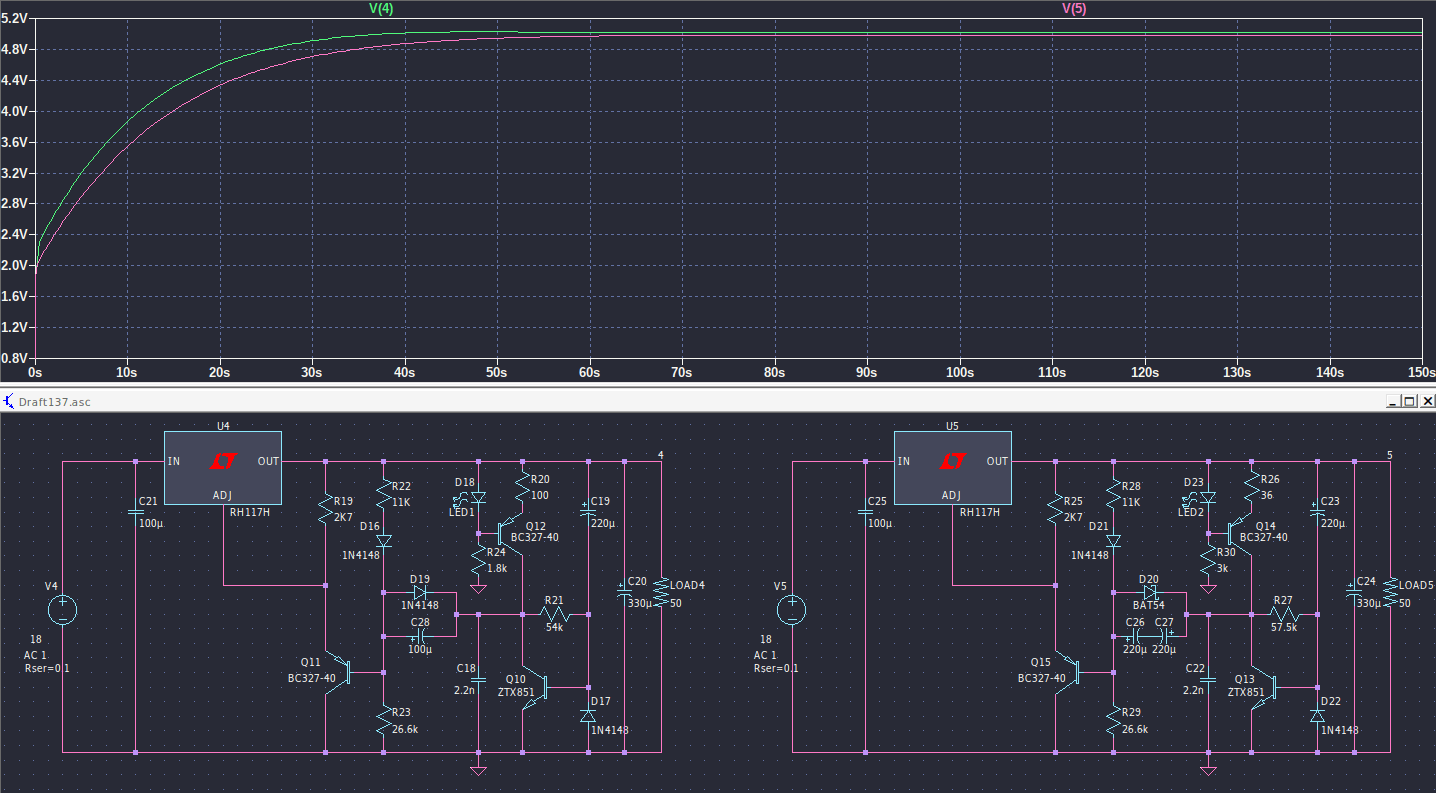This screenshot has width=1436, height=793.
Task: Select the U4 RH117H regulator block
Action: click(x=222, y=468)
